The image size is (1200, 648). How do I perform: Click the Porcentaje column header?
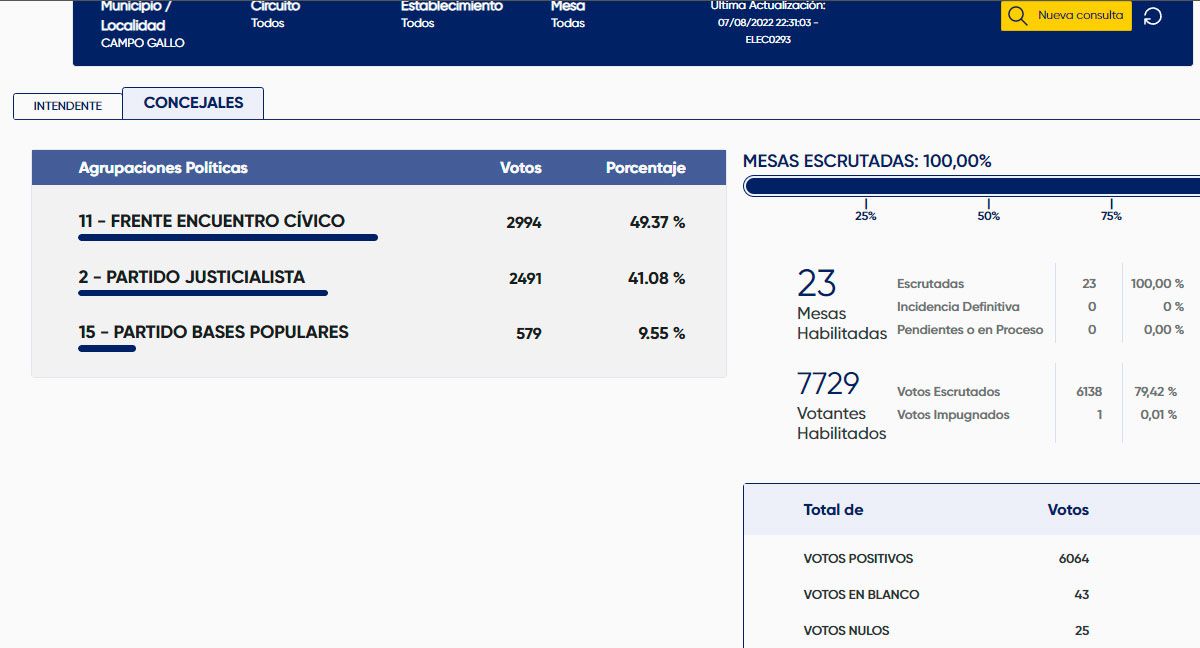[x=645, y=168]
